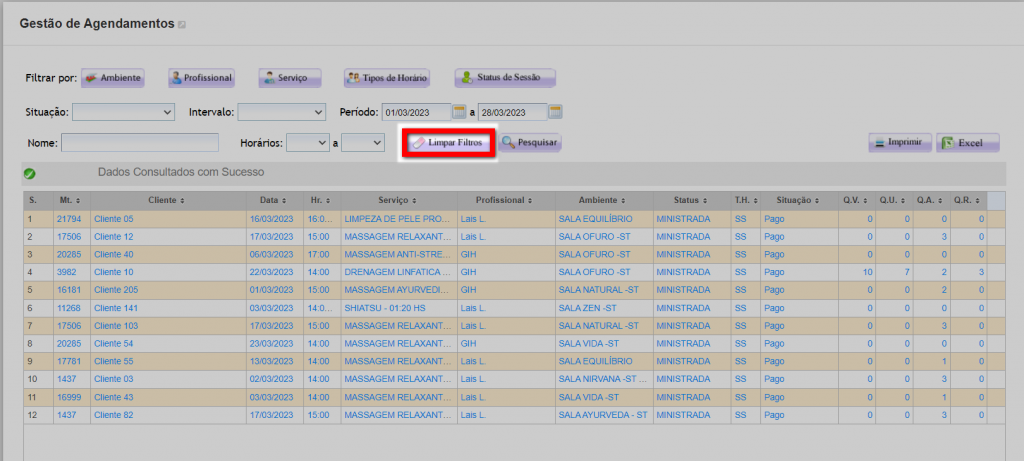Open the Profissional filter
Image resolution: width=1024 pixels, height=461 pixels.
[x=200, y=78]
